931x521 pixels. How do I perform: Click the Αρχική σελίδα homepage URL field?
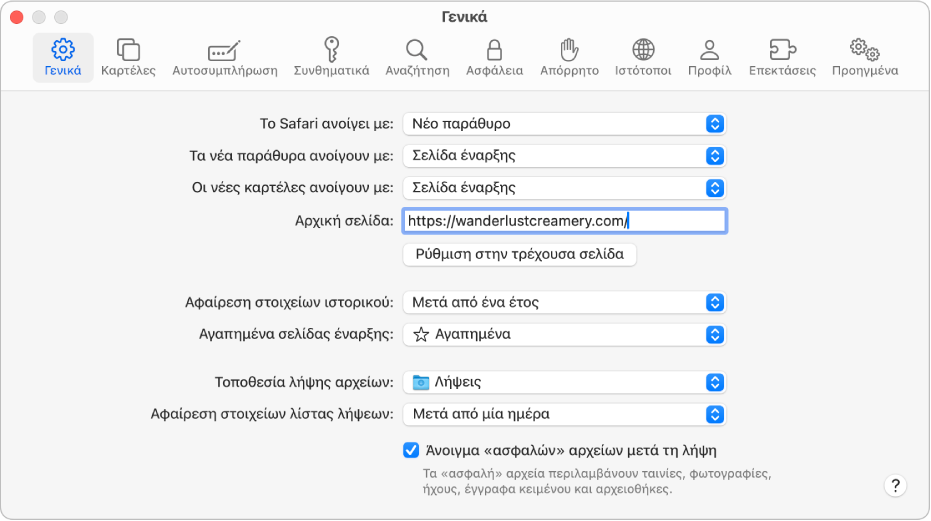point(564,221)
